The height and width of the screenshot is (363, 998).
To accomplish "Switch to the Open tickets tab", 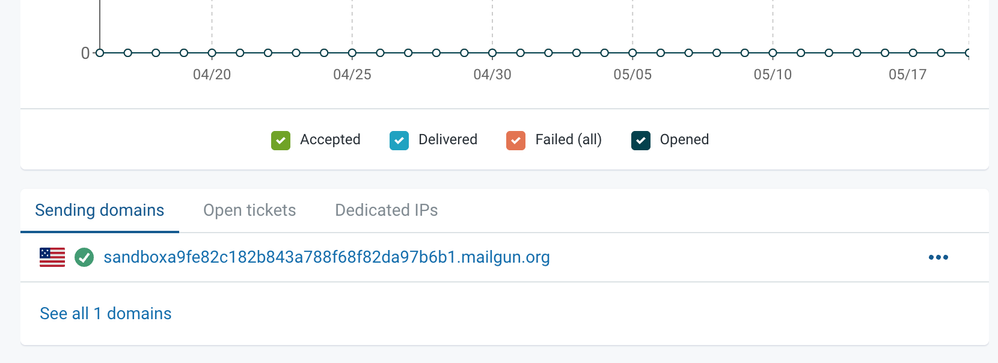I will pos(250,210).
